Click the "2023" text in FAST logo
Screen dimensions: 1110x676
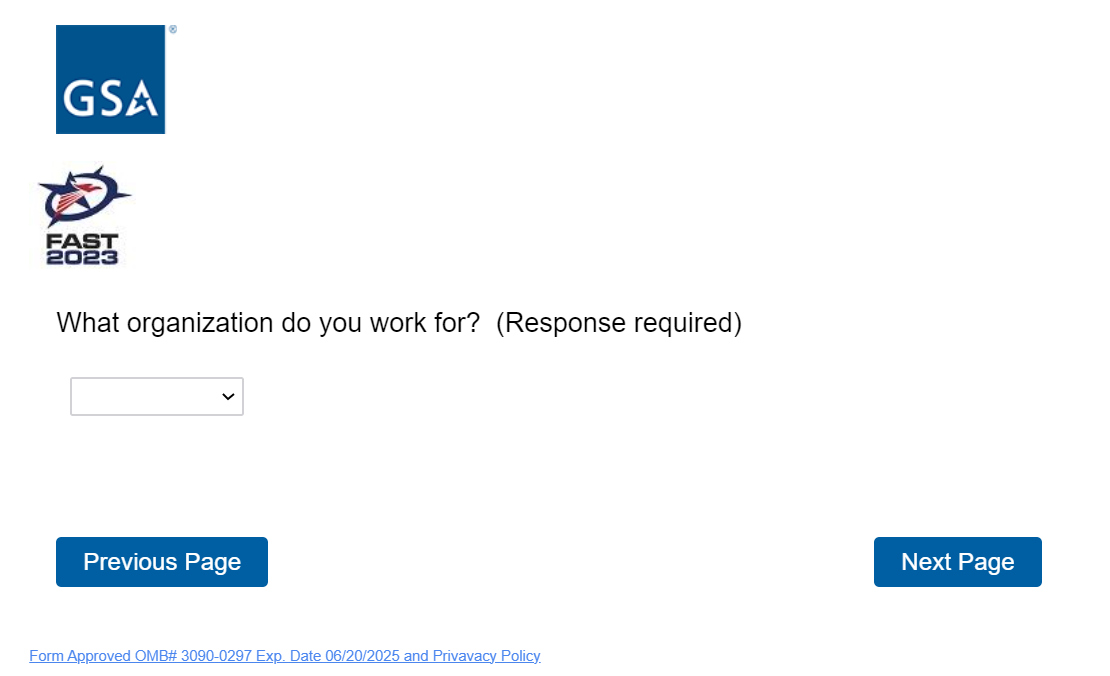pos(82,257)
